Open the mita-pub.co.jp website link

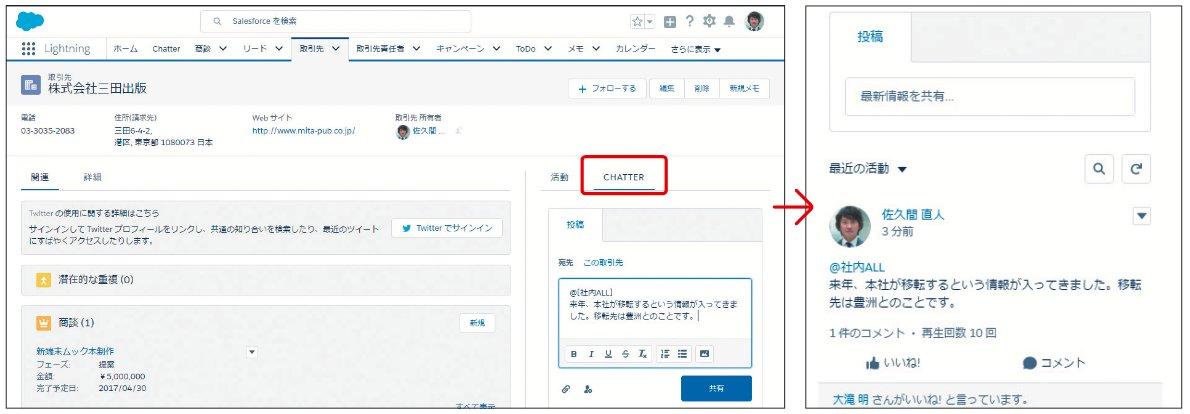click(304, 130)
